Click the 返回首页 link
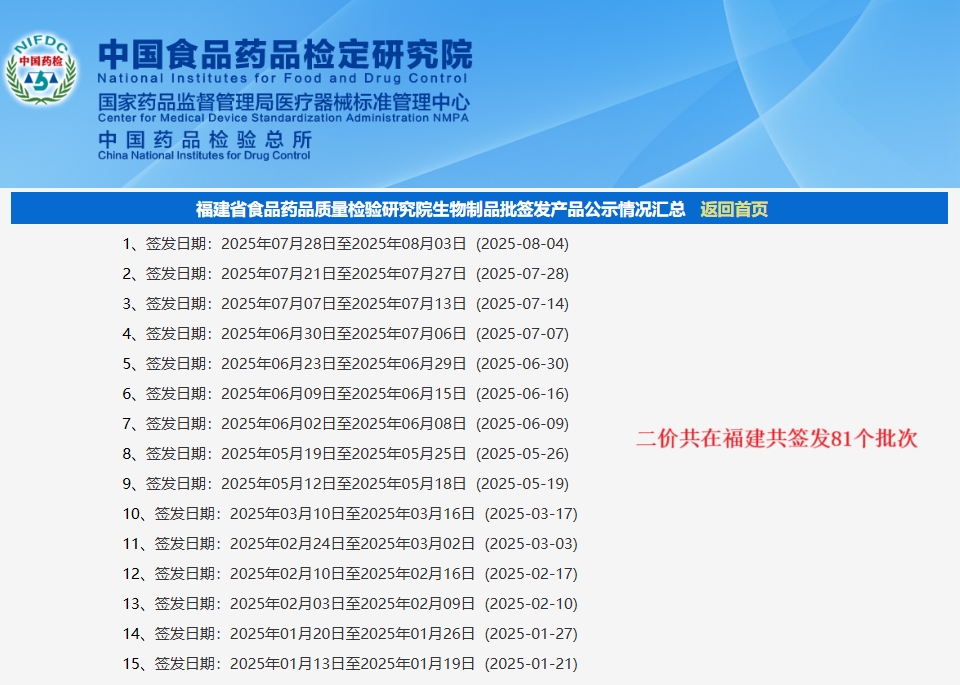Viewport: 960px width, 685px height. (733, 209)
